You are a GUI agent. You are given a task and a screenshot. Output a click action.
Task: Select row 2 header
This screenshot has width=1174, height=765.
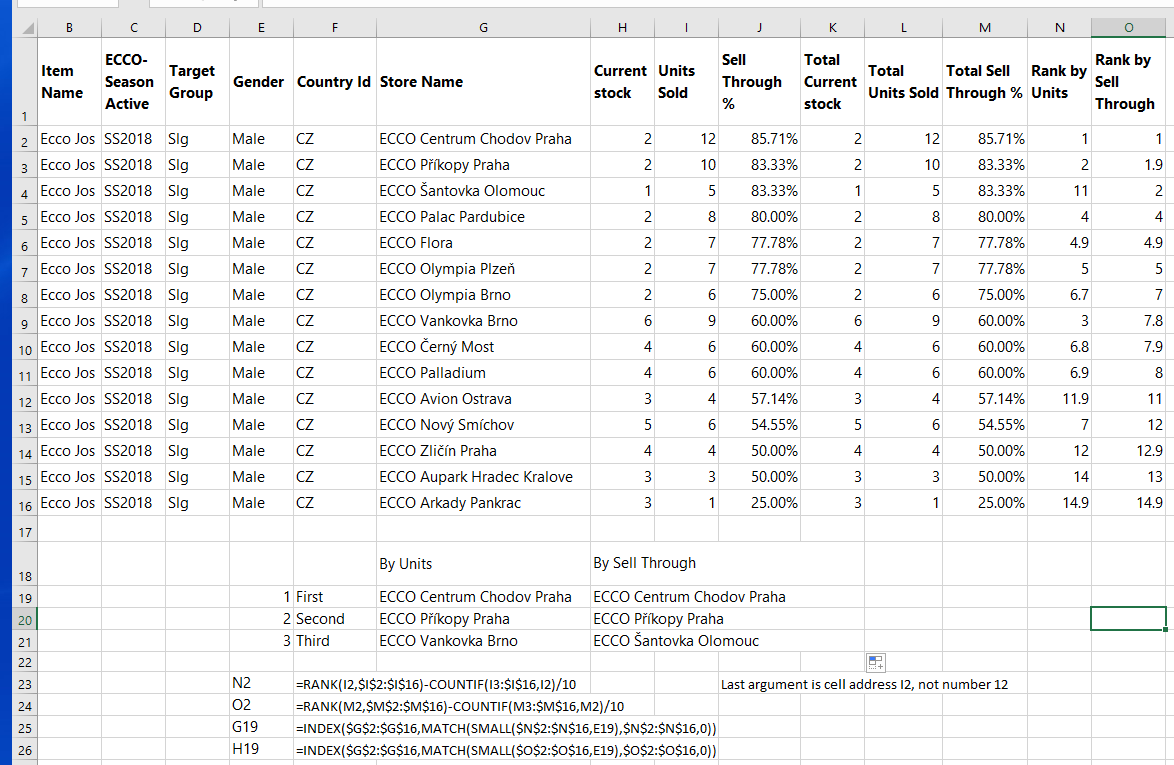(25, 140)
